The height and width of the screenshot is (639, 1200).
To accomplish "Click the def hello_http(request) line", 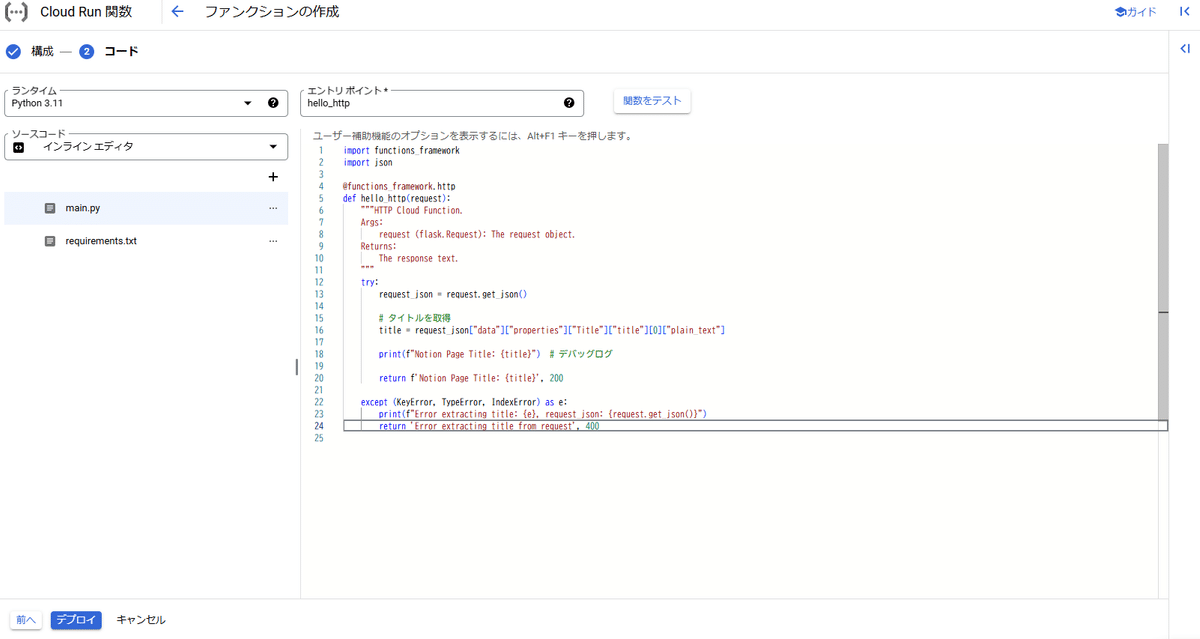I will [397, 198].
